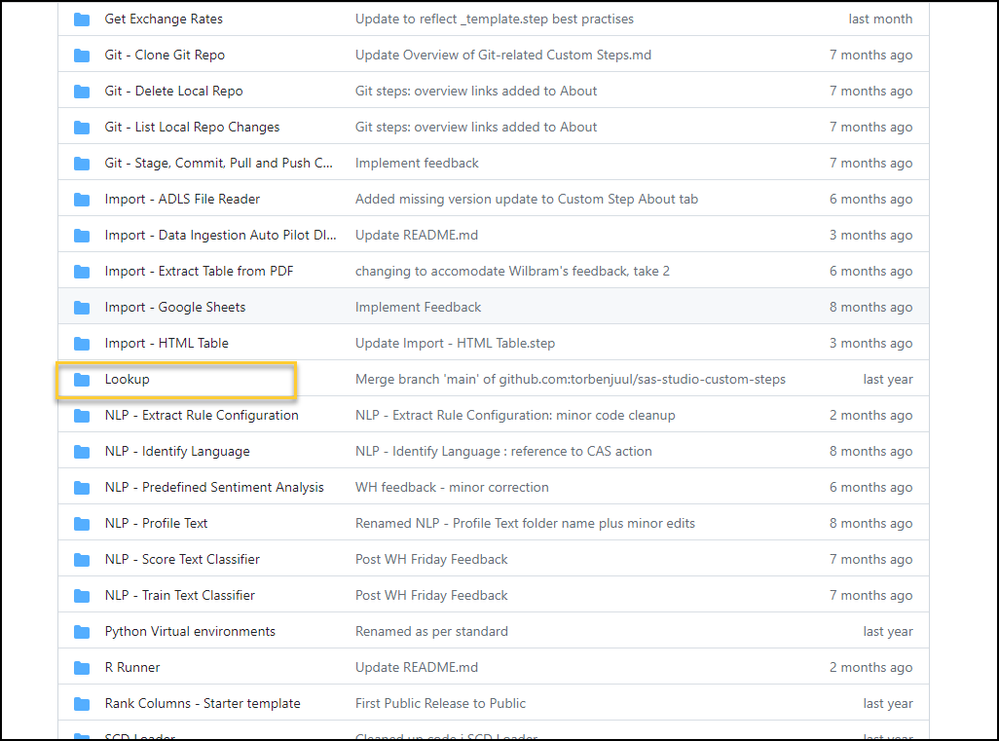Click the Import - HTML Table folder icon

(x=82, y=344)
